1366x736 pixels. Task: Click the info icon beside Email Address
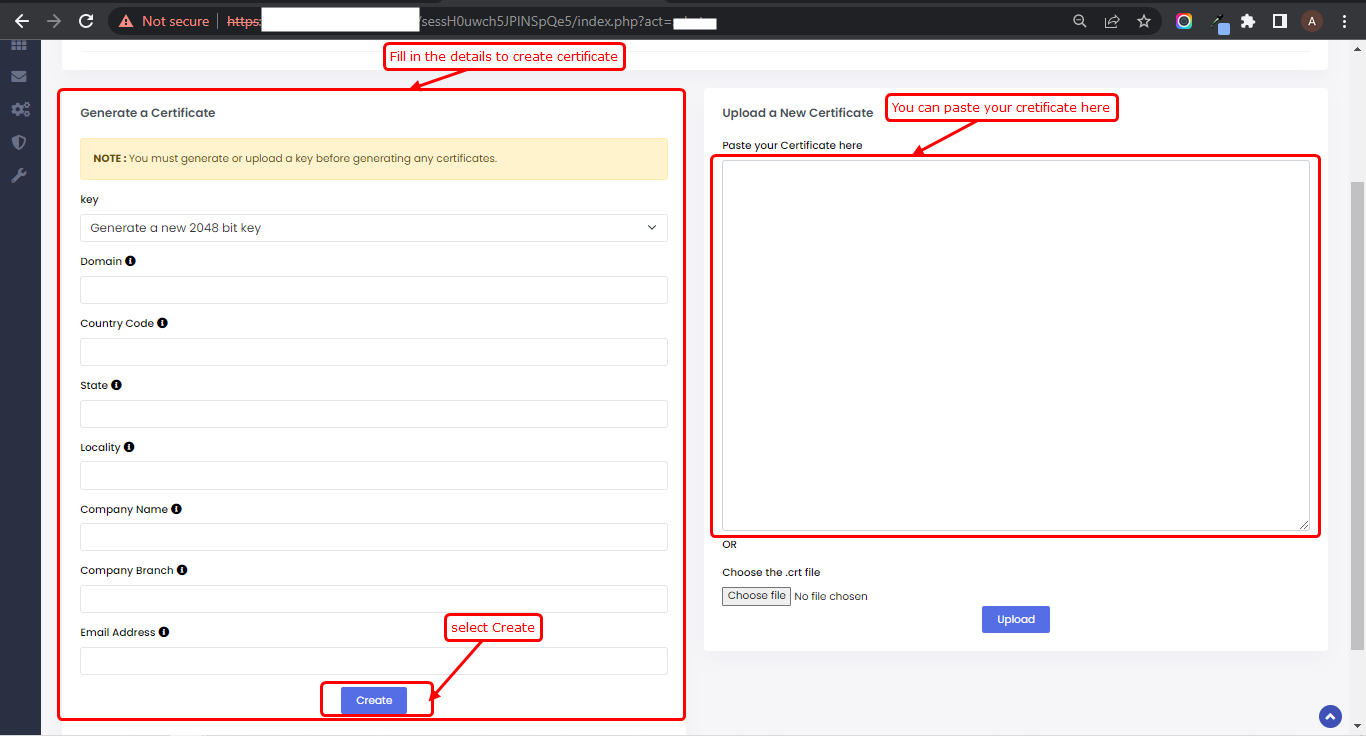164,632
